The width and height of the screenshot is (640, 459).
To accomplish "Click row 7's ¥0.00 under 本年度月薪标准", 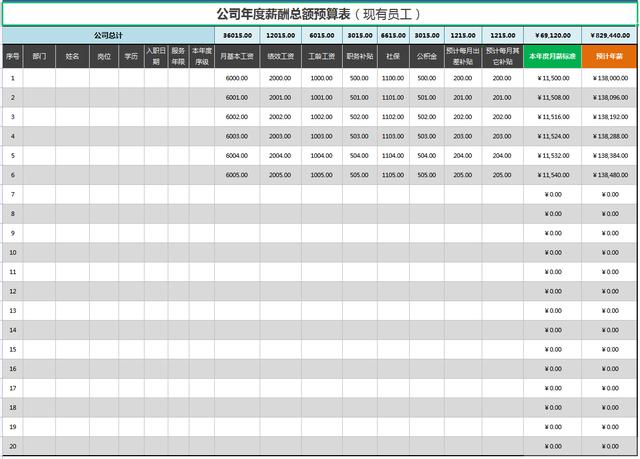I will click(x=552, y=194).
